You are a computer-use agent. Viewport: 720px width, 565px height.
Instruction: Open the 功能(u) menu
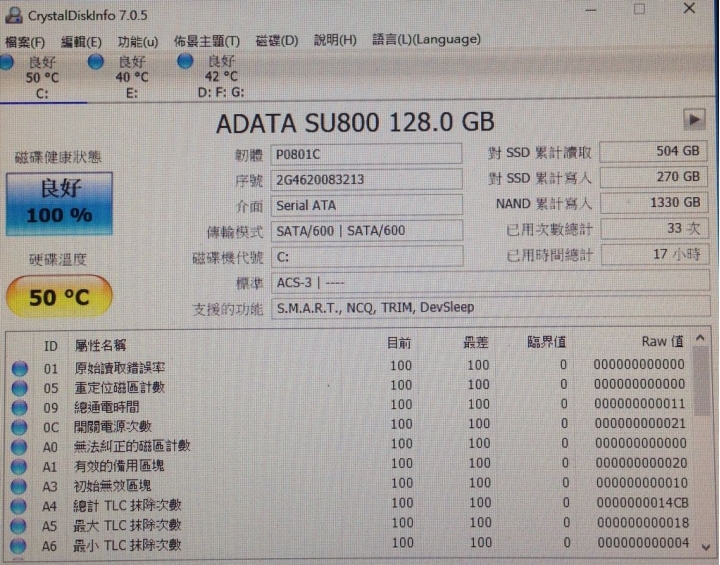(138, 42)
